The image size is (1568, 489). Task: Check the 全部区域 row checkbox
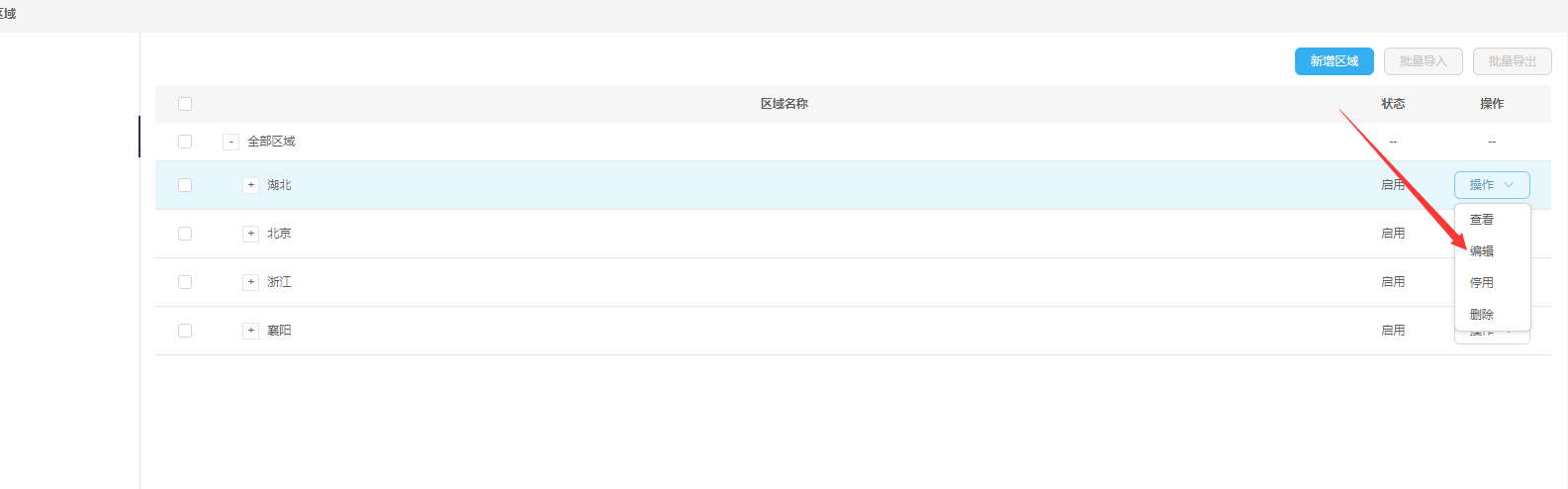(x=185, y=142)
